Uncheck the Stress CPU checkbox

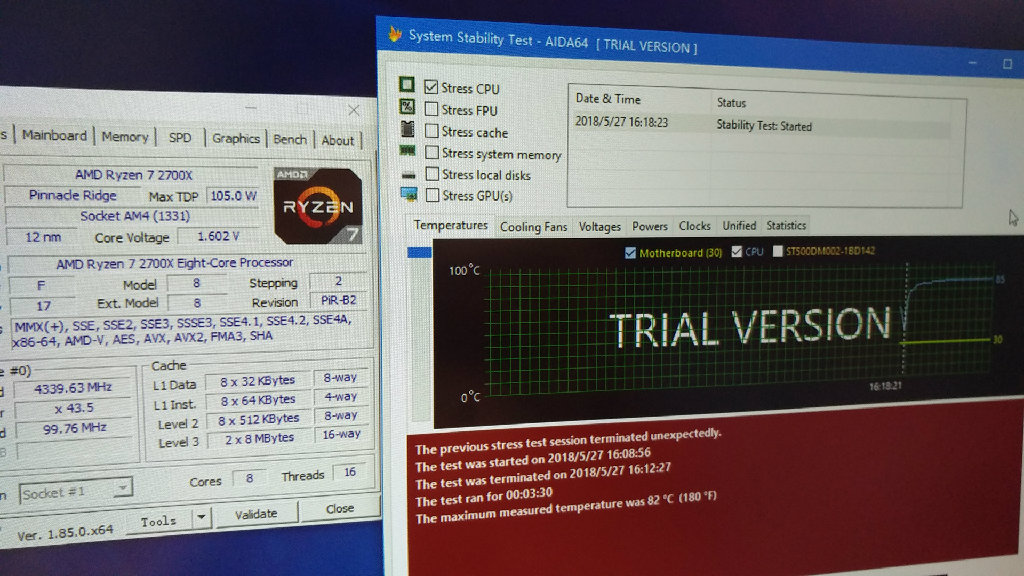(431, 87)
